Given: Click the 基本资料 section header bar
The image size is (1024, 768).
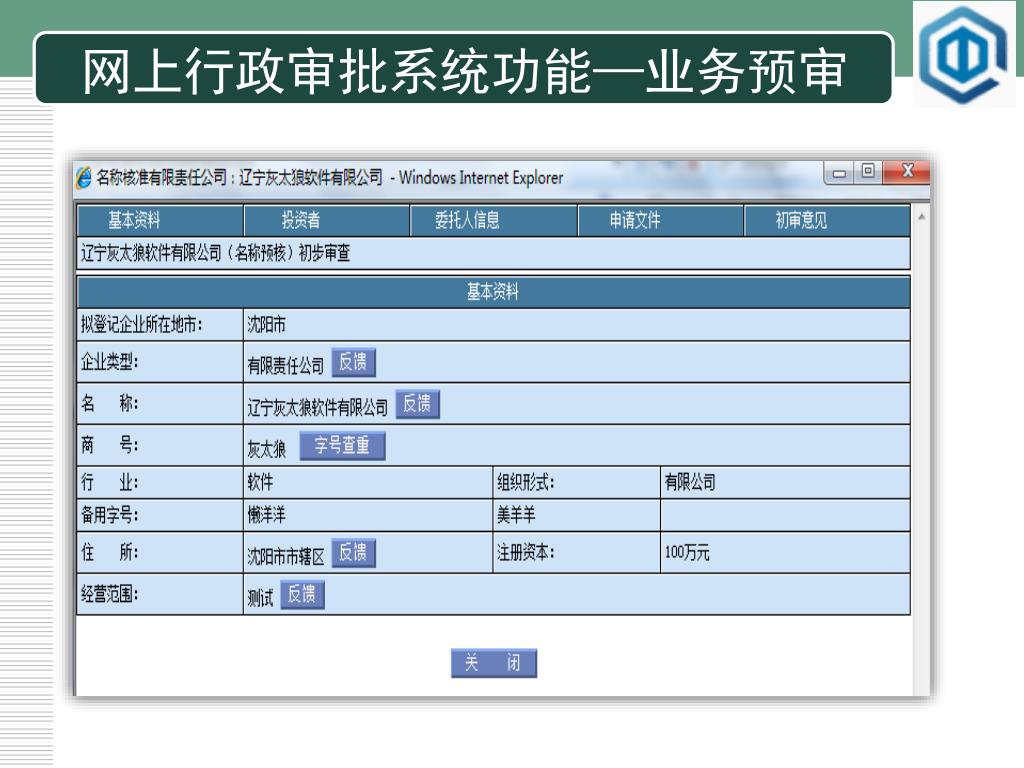Looking at the screenshot, I should tap(494, 292).
